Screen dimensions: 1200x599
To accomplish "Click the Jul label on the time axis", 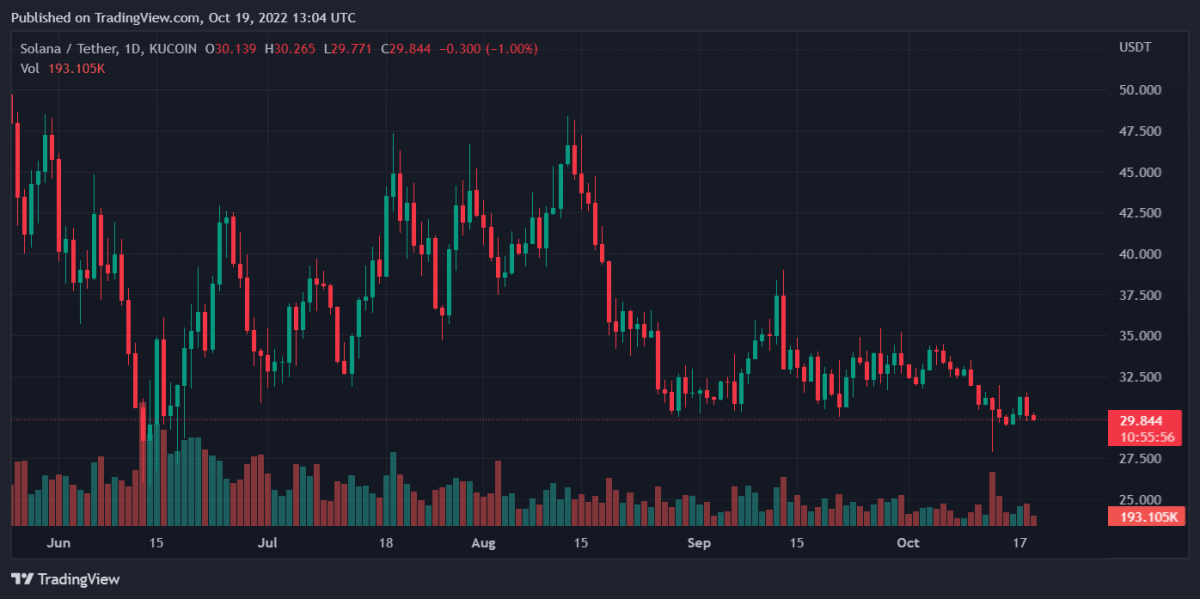I will 267,543.
